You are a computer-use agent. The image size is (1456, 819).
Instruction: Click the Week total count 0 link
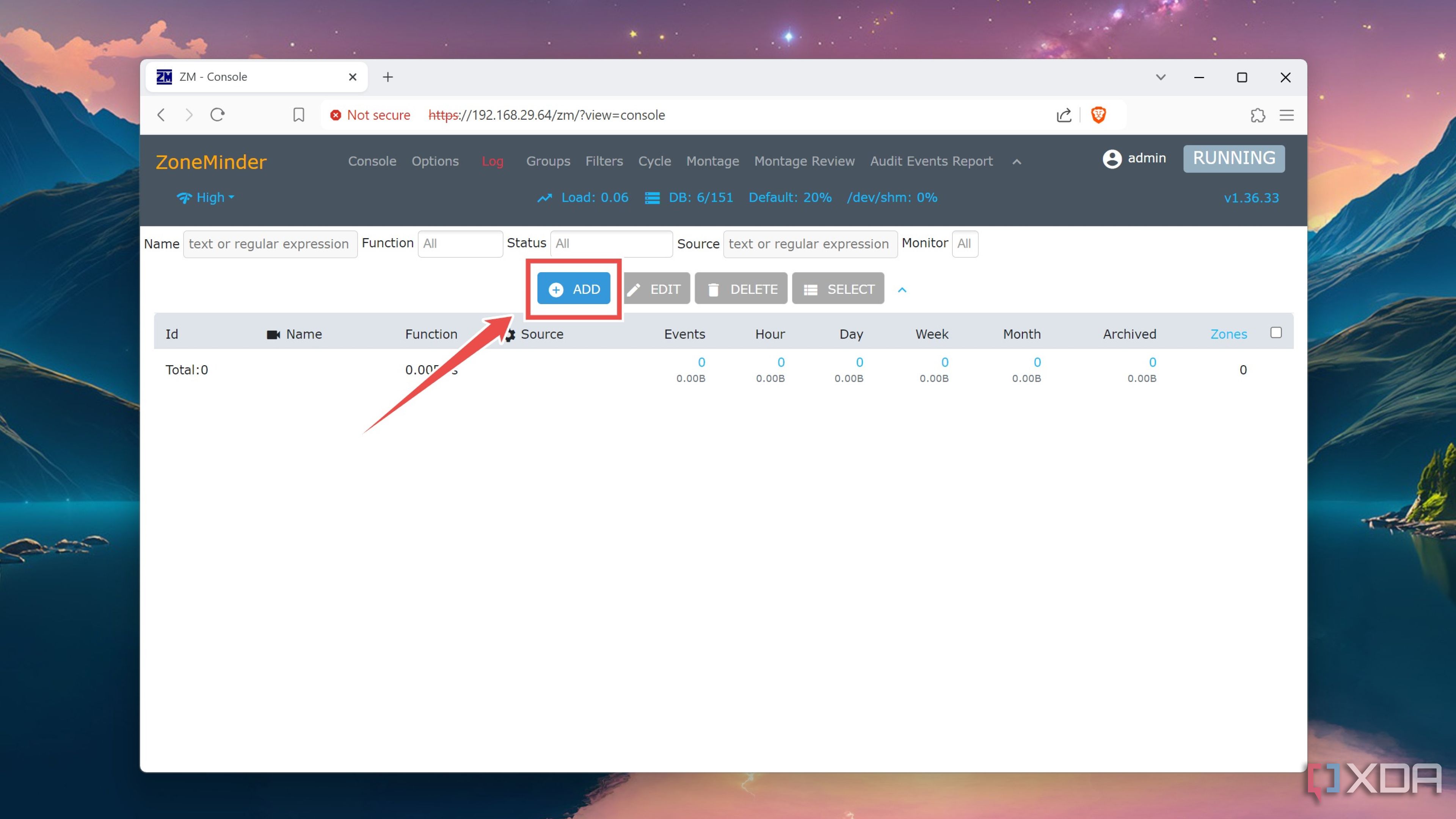tap(945, 362)
